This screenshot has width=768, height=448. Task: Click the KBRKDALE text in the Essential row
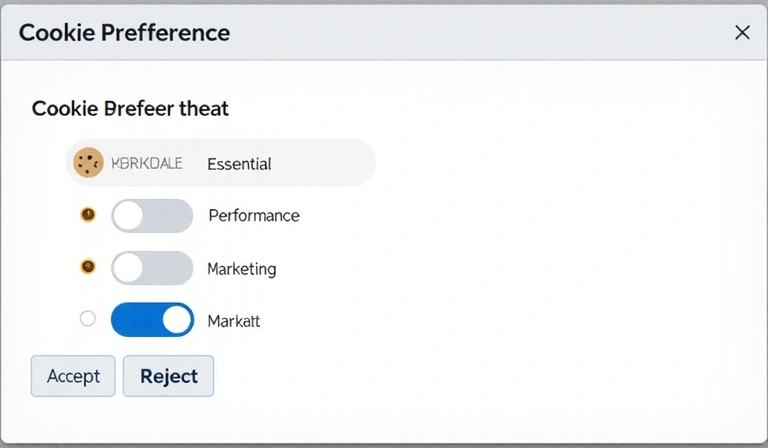click(x=147, y=163)
